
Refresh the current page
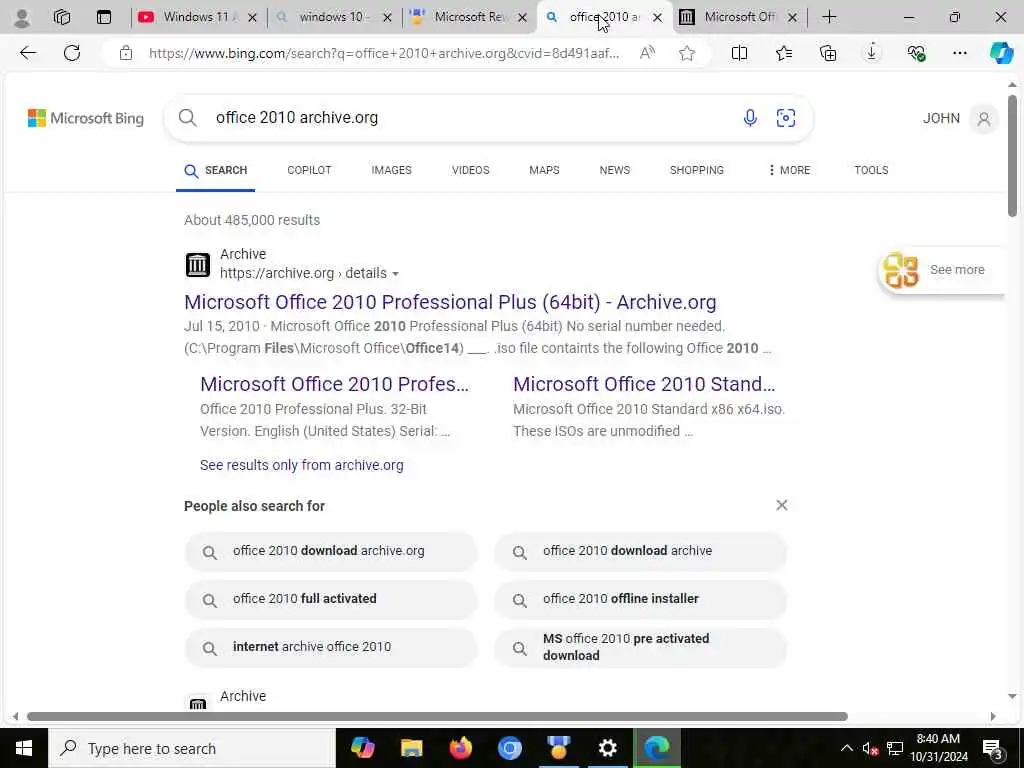click(x=72, y=53)
